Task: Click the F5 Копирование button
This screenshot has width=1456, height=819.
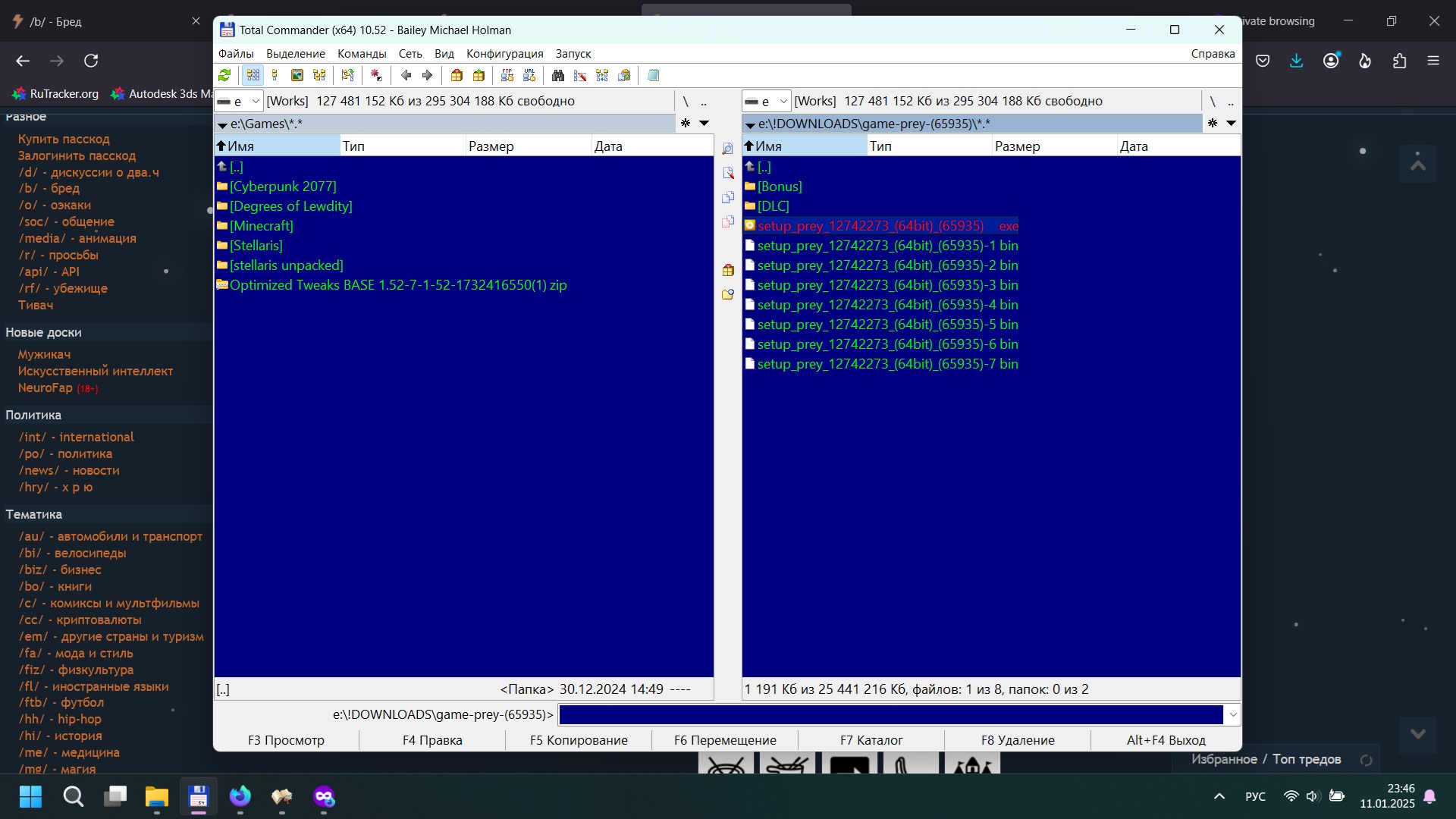Action: coord(579,740)
